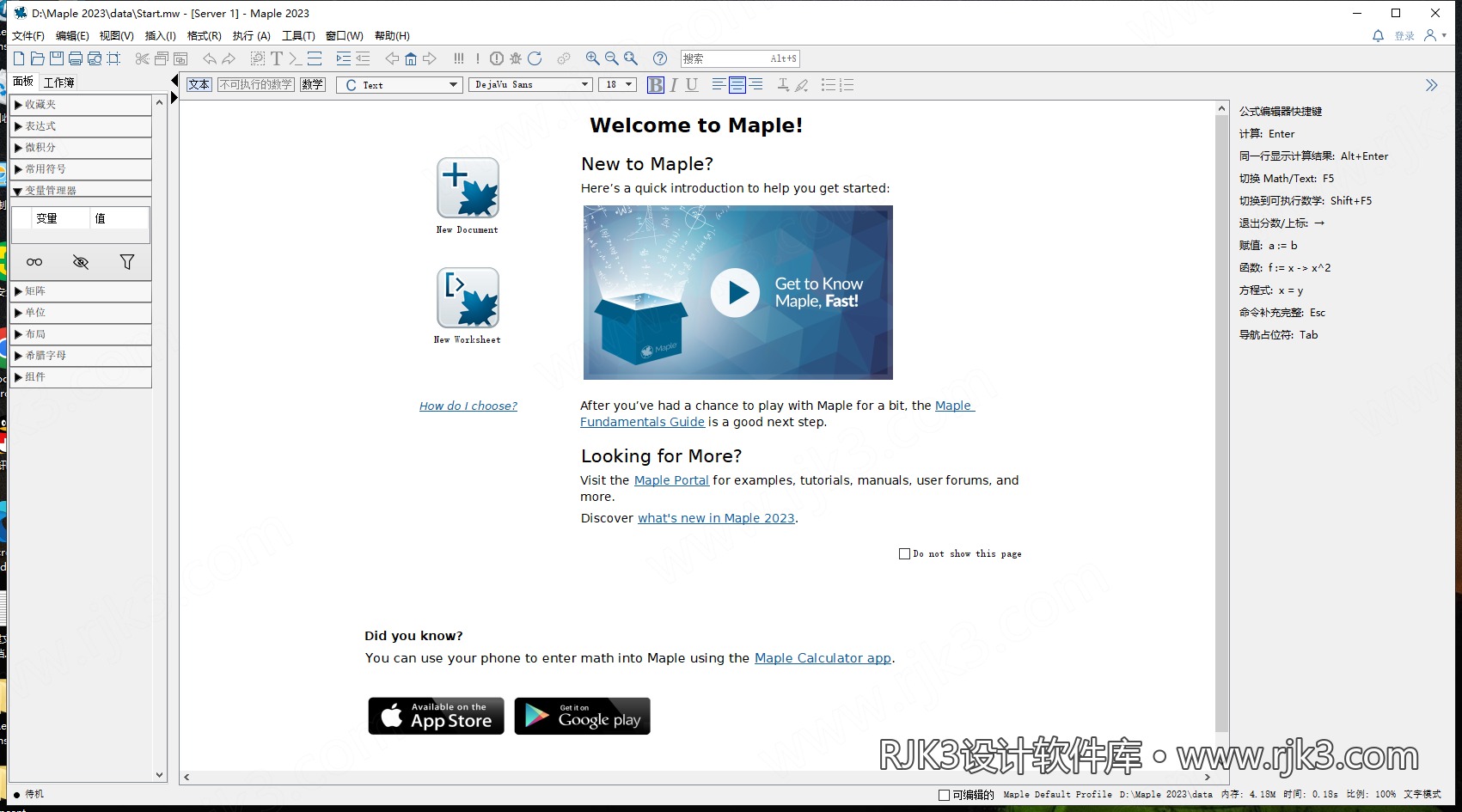Image resolution: width=1462 pixels, height=812 pixels.
Task: Zoom in with the plus magnifier
Action: tap(592, 58)
